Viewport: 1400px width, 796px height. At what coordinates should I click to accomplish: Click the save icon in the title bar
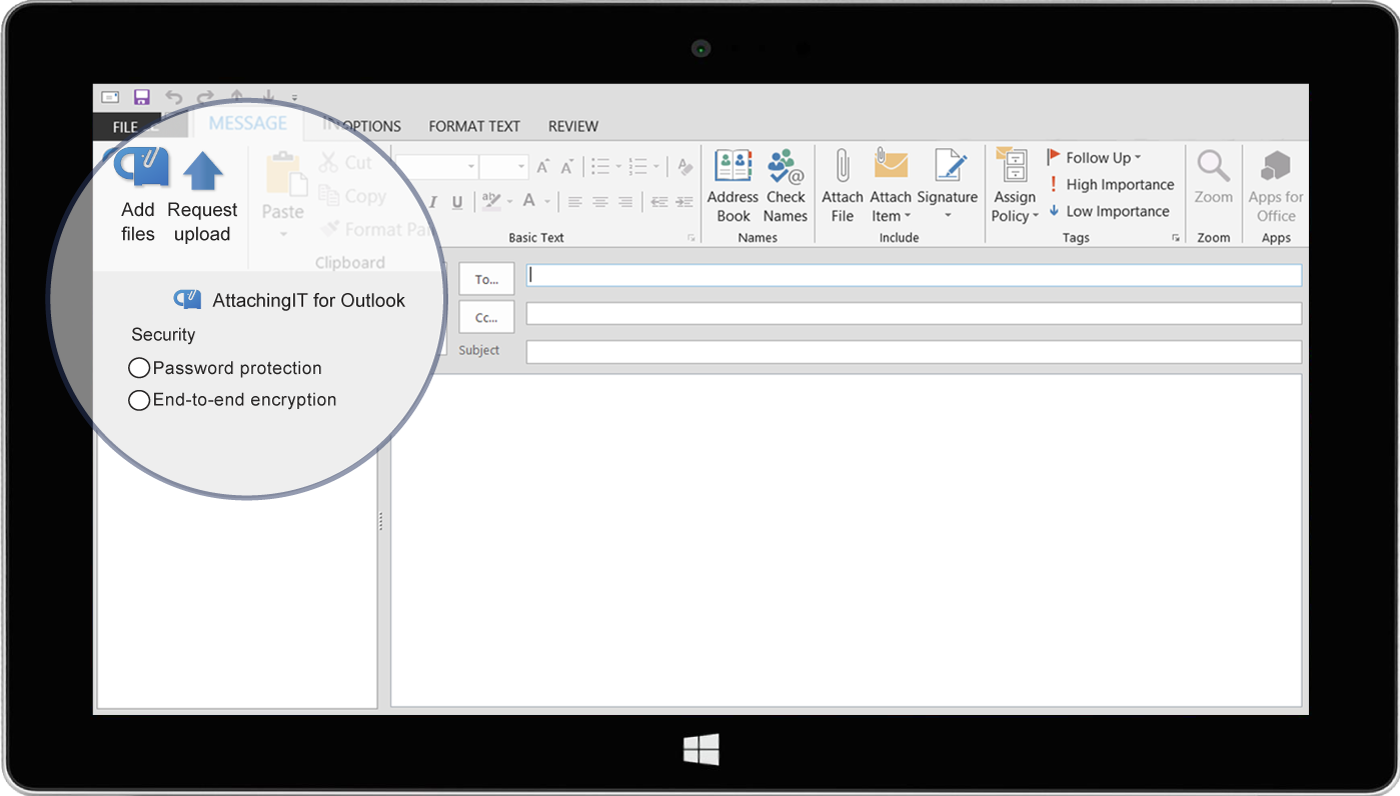pyautogui.click(x=142, y=97)
